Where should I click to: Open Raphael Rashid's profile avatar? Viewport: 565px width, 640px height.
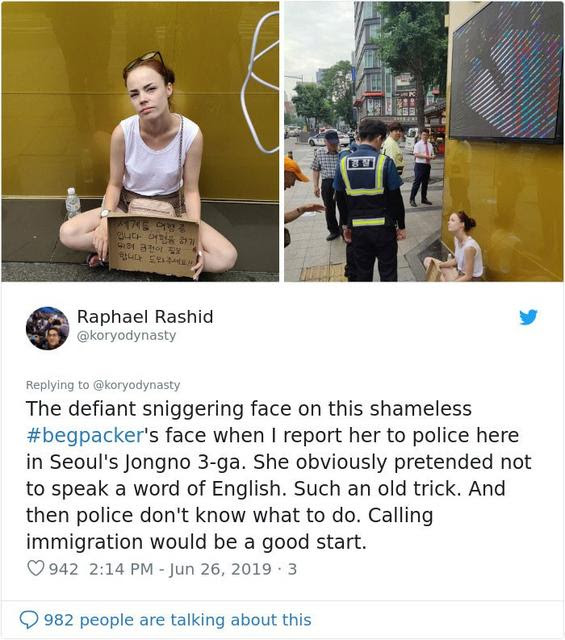(47, 328)
